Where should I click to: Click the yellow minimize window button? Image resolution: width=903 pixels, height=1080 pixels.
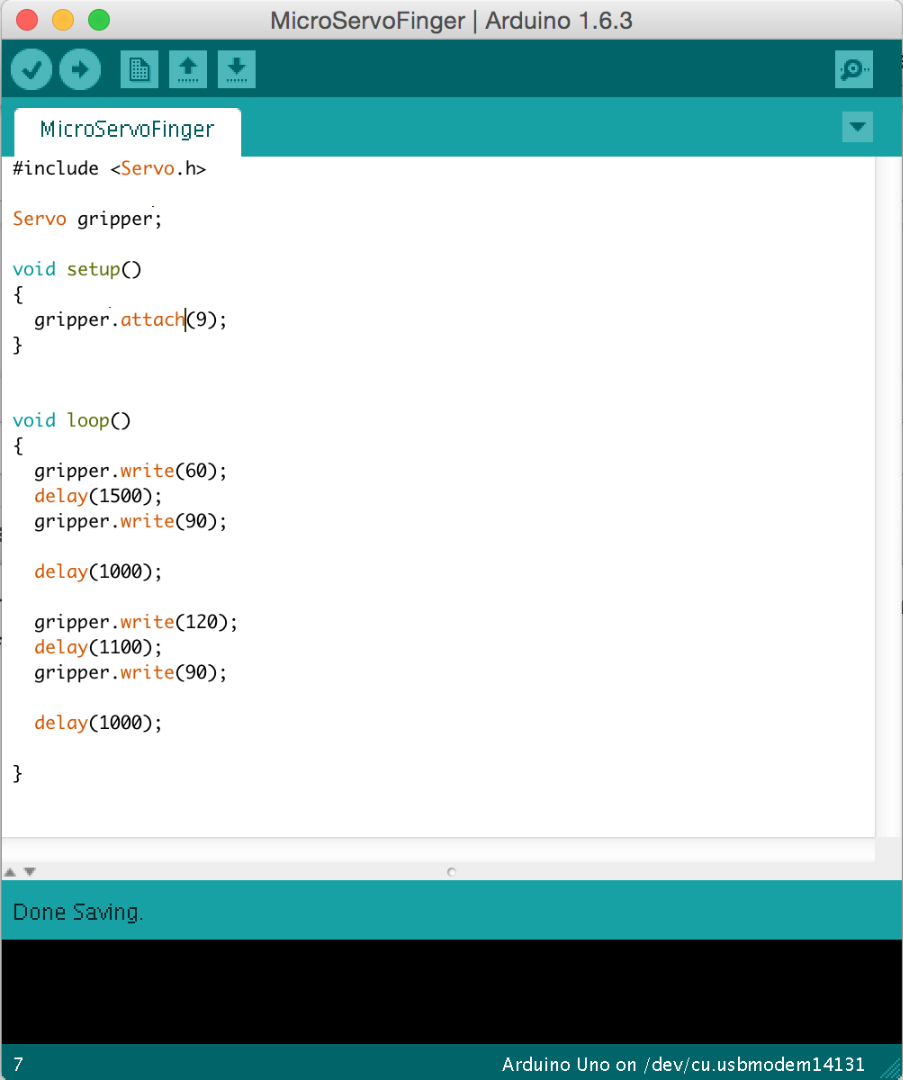(x=63, y=20)
